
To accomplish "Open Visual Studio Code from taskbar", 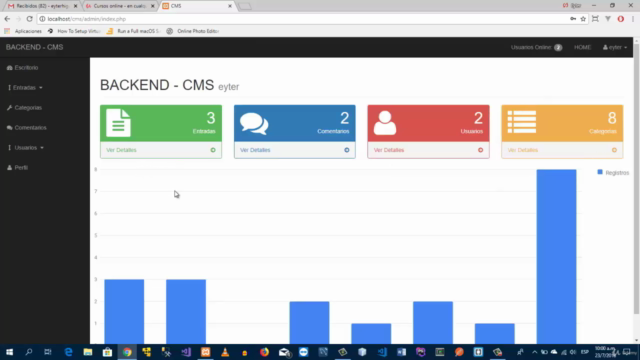I will tap(382, 352).
